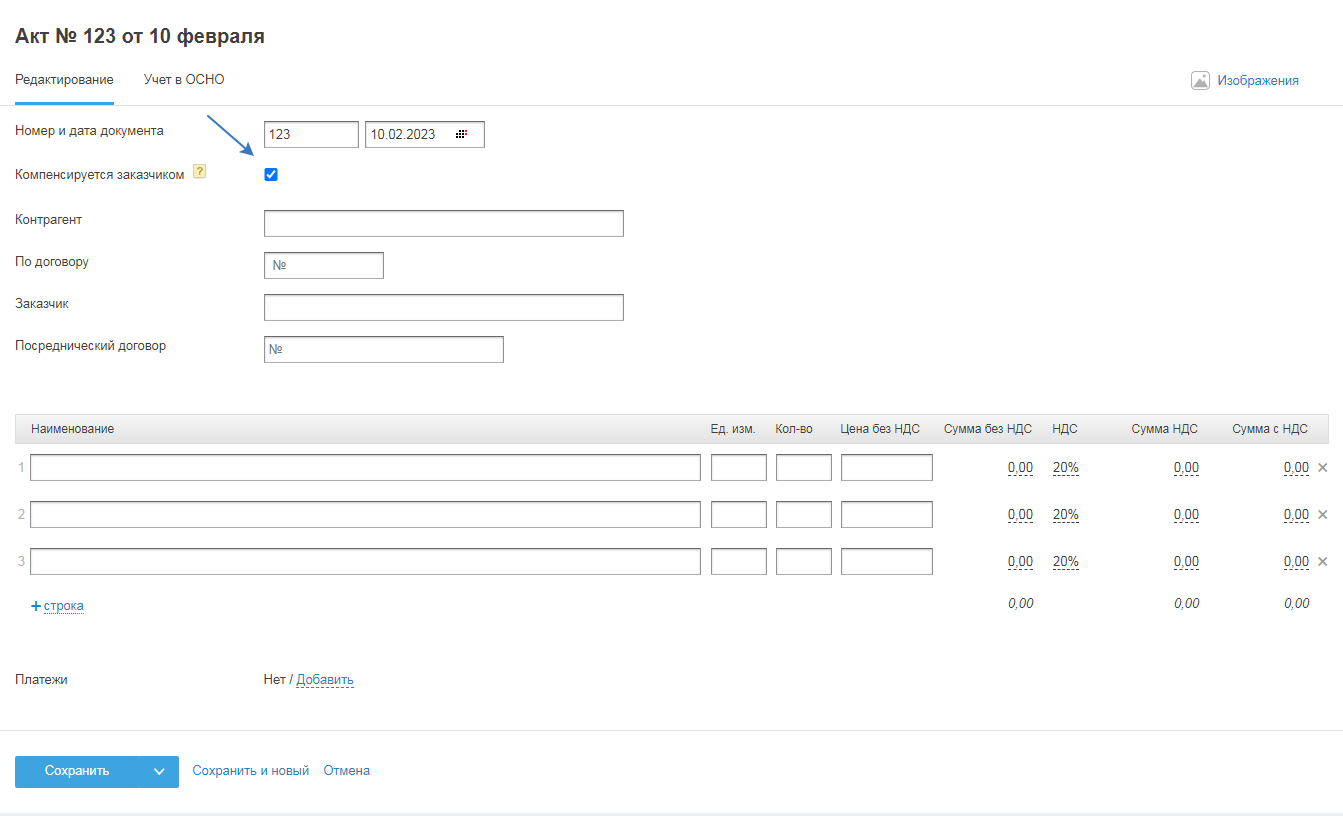1343x816 pixels.
Task: Click the question mark help icon
Action: coord(199,172)
